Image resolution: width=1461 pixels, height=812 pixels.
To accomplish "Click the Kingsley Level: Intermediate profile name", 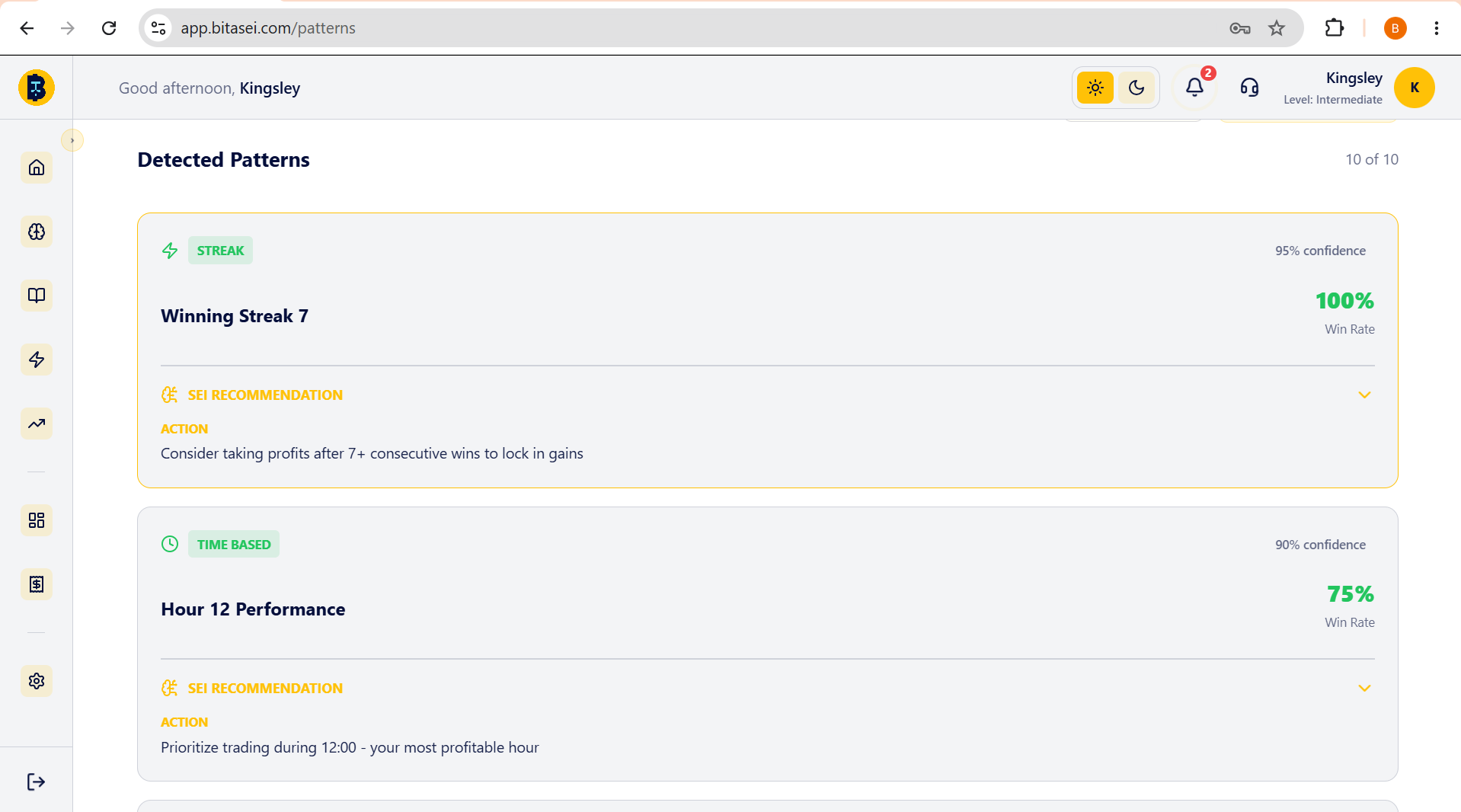I will click(x=1333, y=88).
